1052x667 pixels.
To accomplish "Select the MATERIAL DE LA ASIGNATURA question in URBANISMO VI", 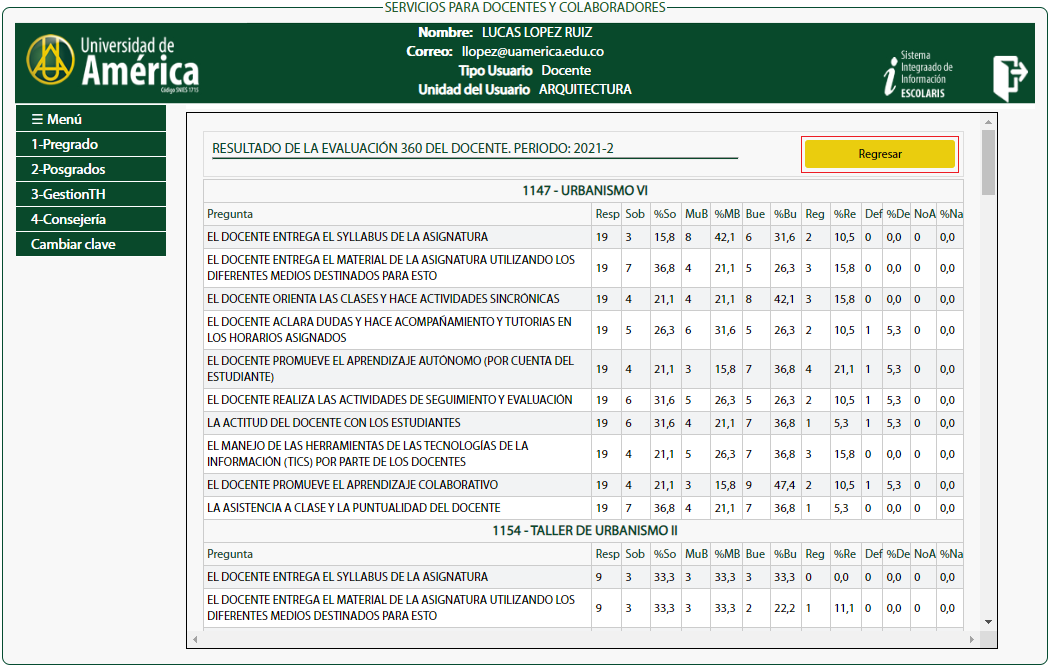I will tap(391, 268).
